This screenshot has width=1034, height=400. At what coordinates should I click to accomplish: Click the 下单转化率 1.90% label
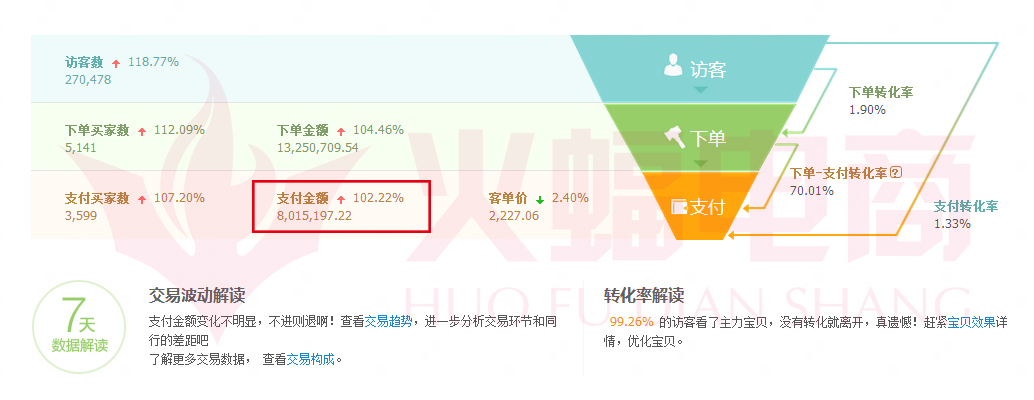click(x=880, y=100)
